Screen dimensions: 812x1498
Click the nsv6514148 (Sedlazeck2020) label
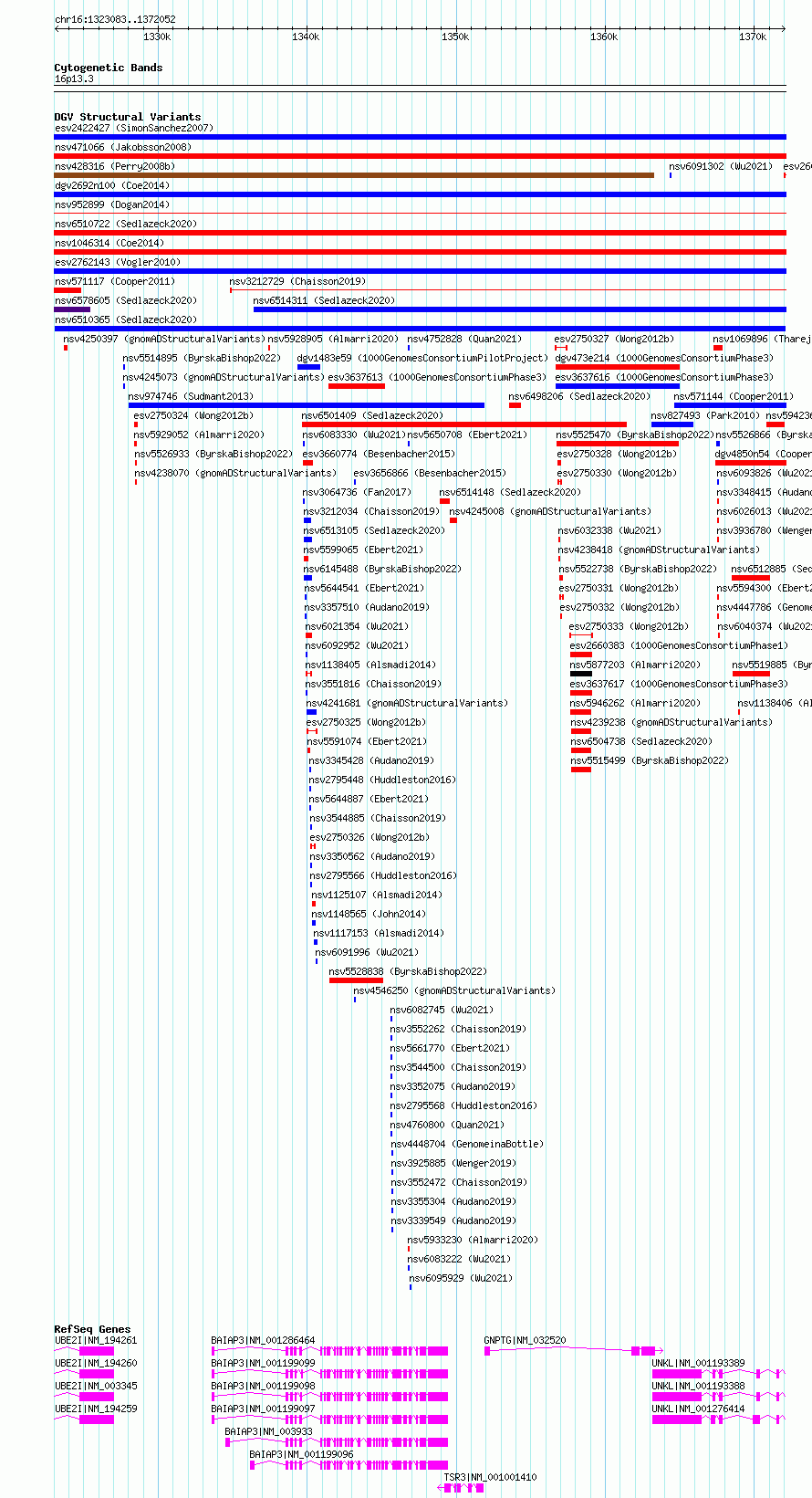(x=510, y=492)
